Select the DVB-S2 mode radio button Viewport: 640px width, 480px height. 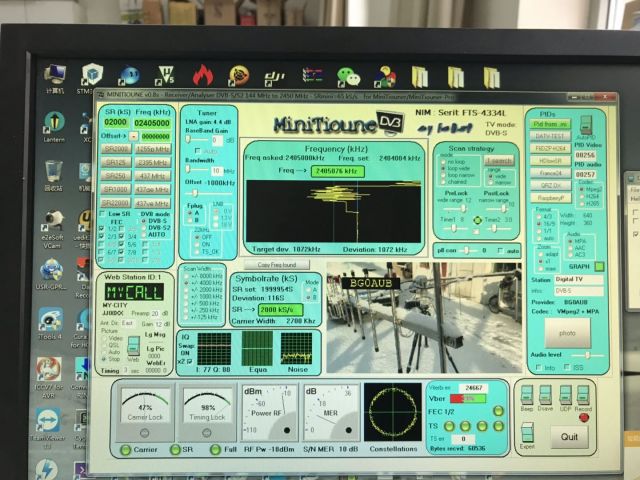coord(144,228)
